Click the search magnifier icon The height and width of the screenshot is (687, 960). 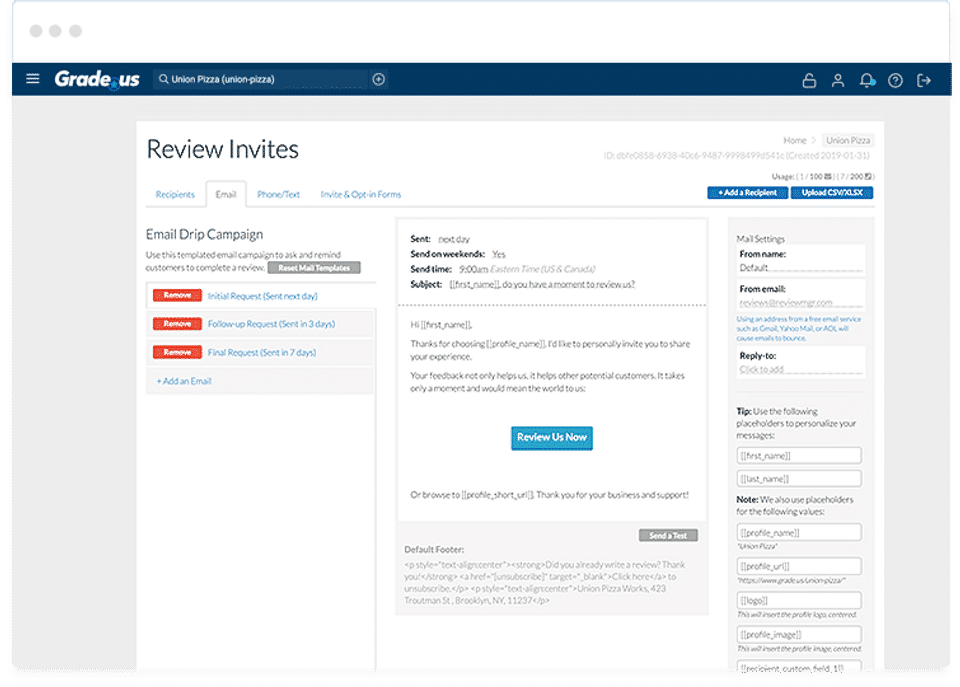(x=163, y=79)
